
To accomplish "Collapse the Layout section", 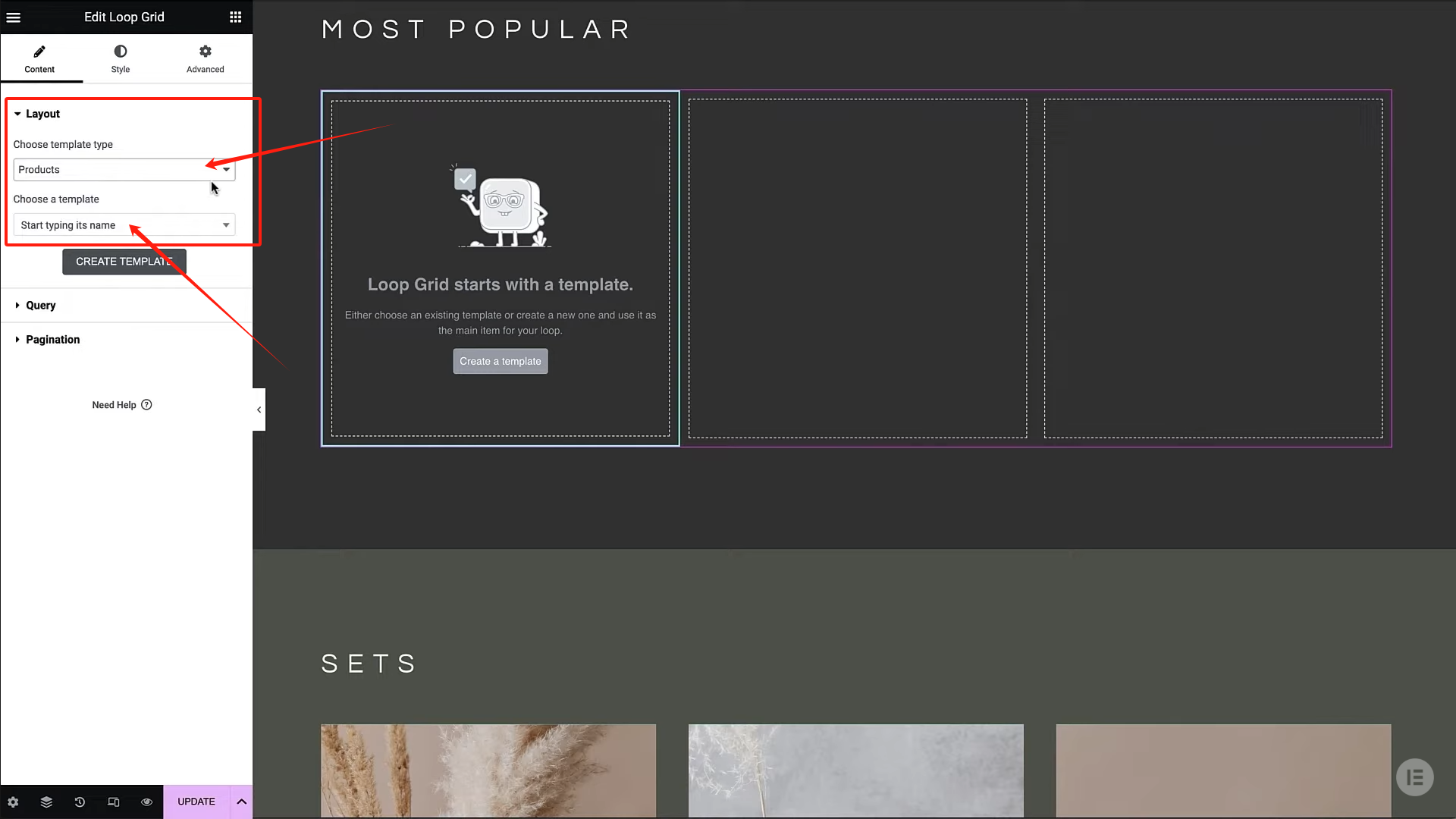I will click(42, 114).
